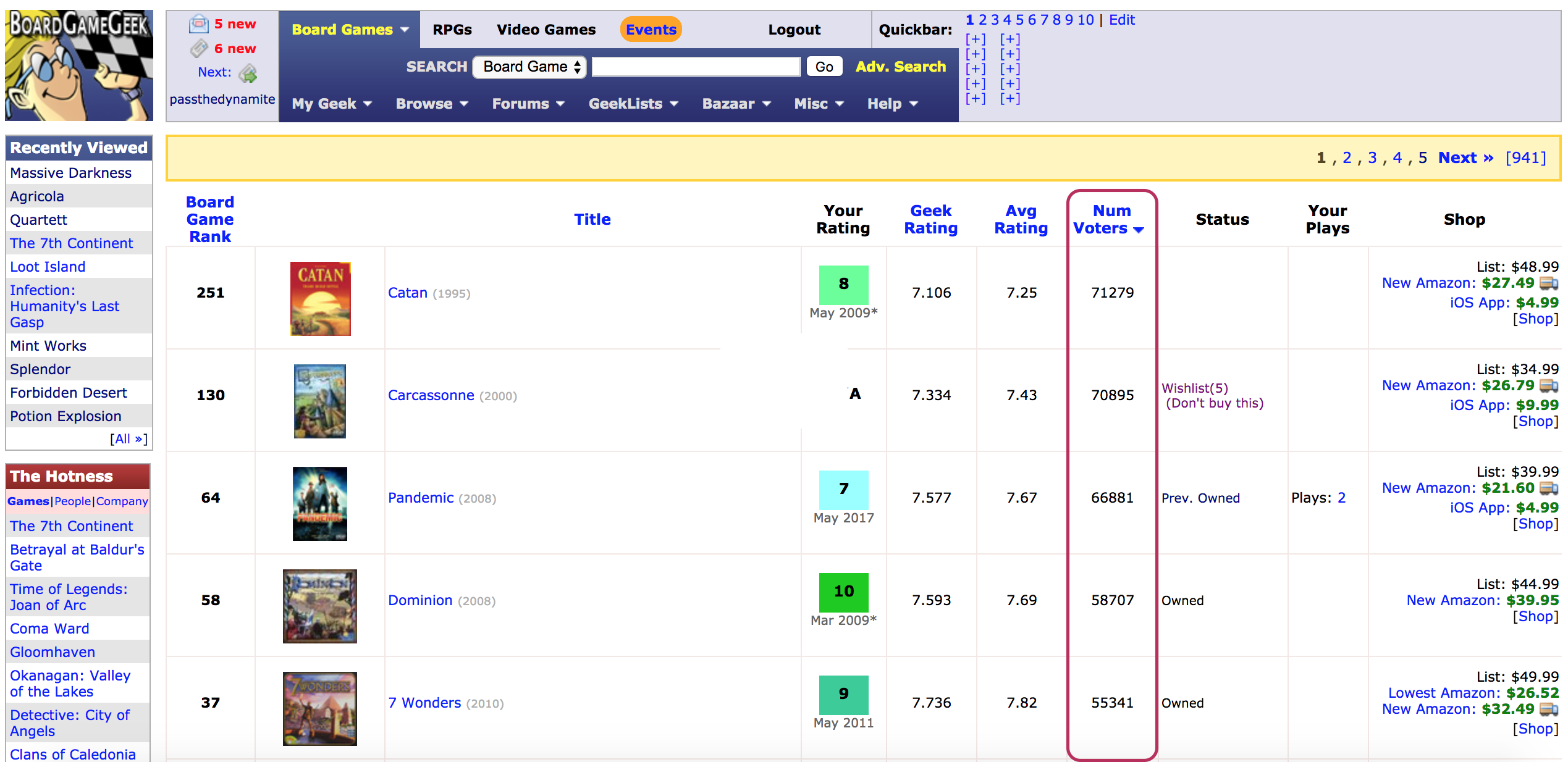The image size is (1568, 762).
Task: Expand the Bazaar menu
Action: [736, 104]
